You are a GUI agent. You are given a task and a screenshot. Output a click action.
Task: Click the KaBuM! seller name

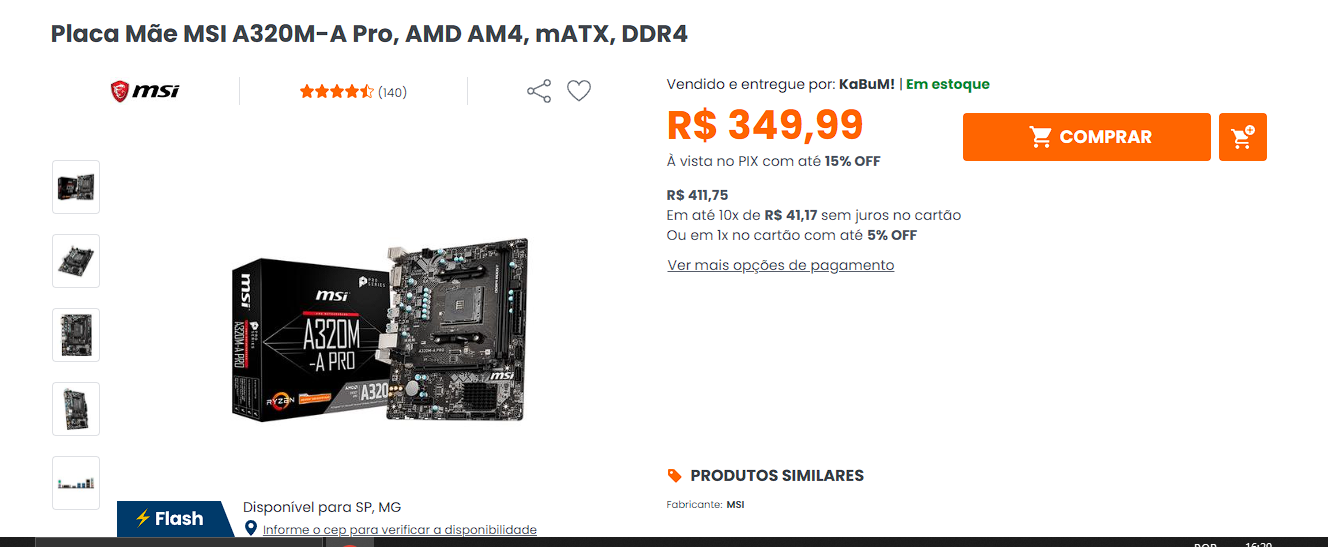tap(867, 84)
